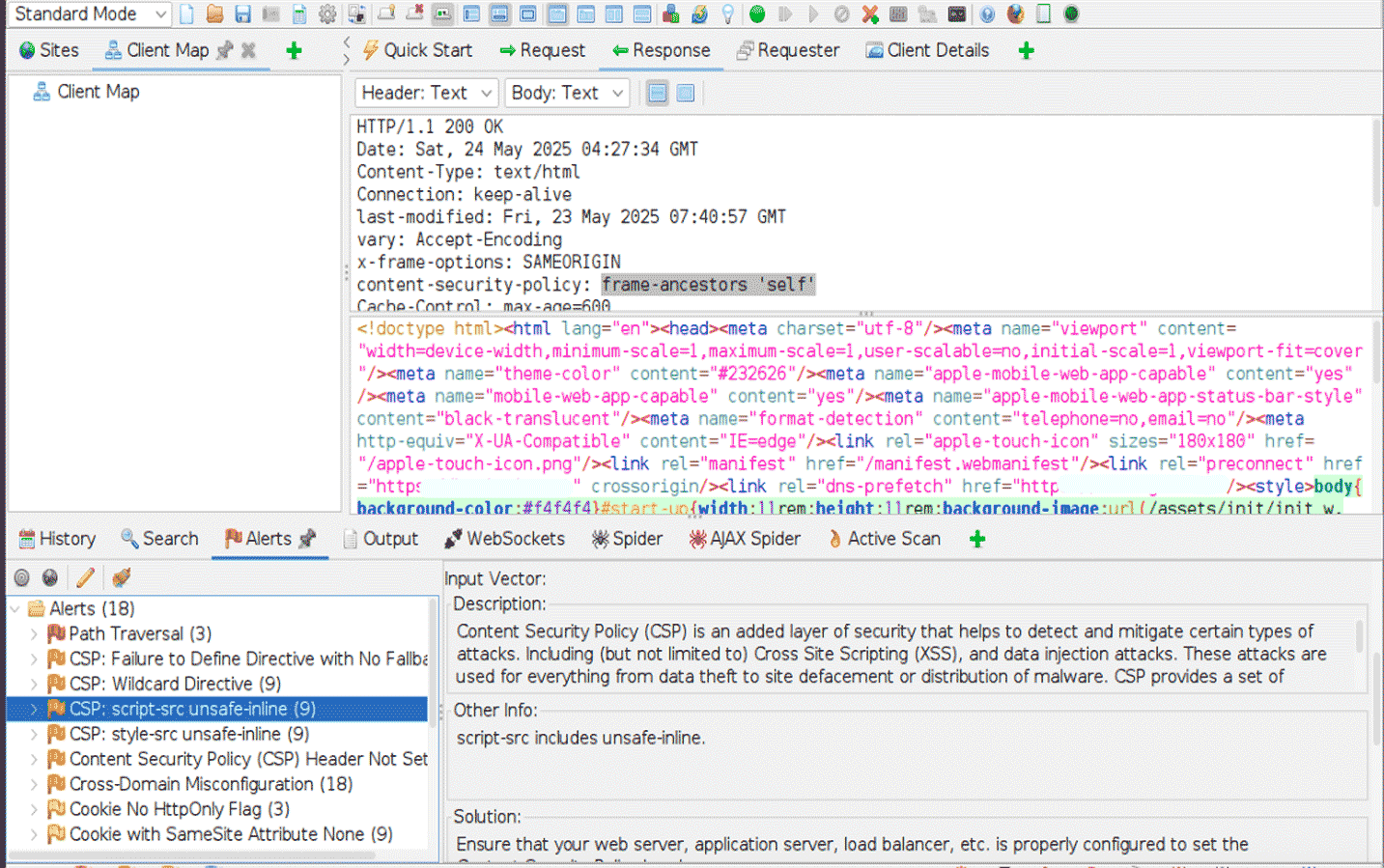
Task: Toggle the show tab names and icons button
Action: tap(441, 14)
